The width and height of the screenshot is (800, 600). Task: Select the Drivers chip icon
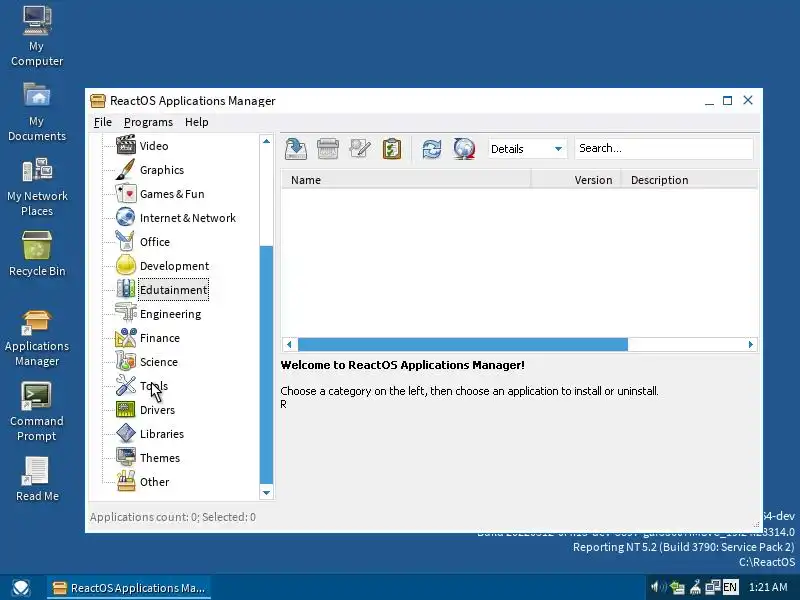(x=126, y=409)
